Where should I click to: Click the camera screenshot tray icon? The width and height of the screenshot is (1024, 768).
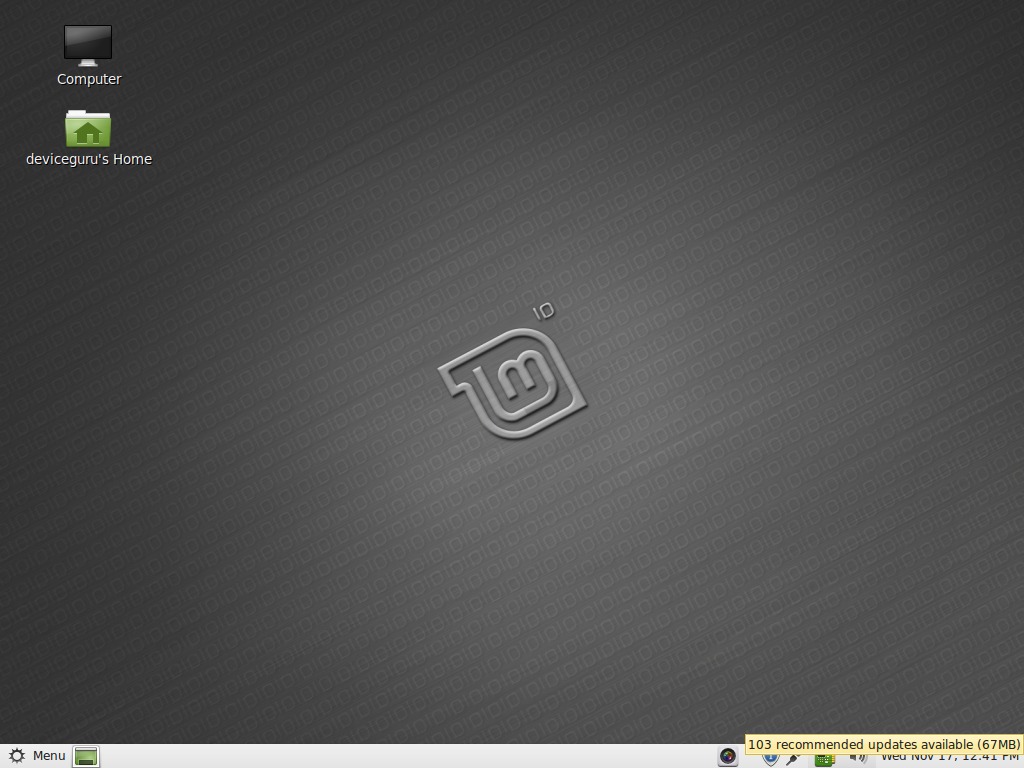click(728, 756)
